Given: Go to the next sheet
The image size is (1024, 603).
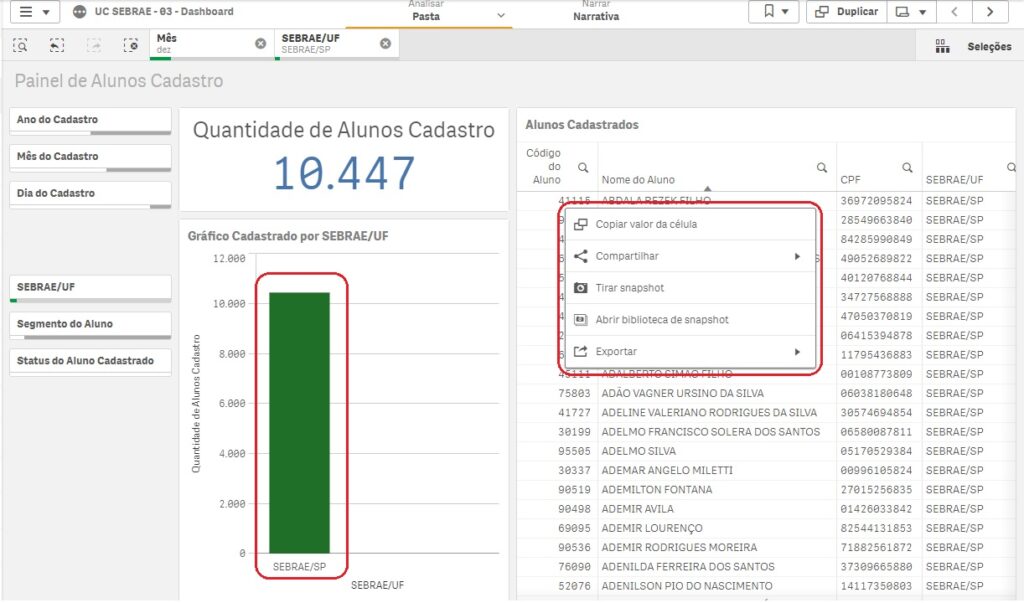Looking at the screenshot, I should click(989, 12).
